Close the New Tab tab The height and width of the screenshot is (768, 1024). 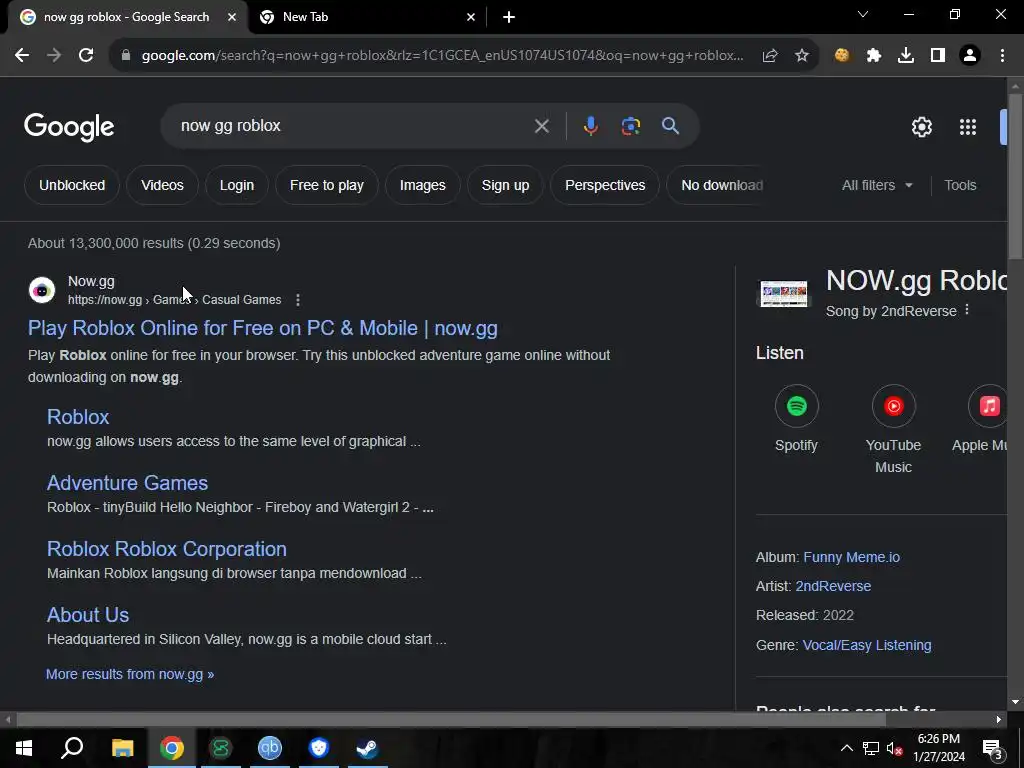point(471,17)
